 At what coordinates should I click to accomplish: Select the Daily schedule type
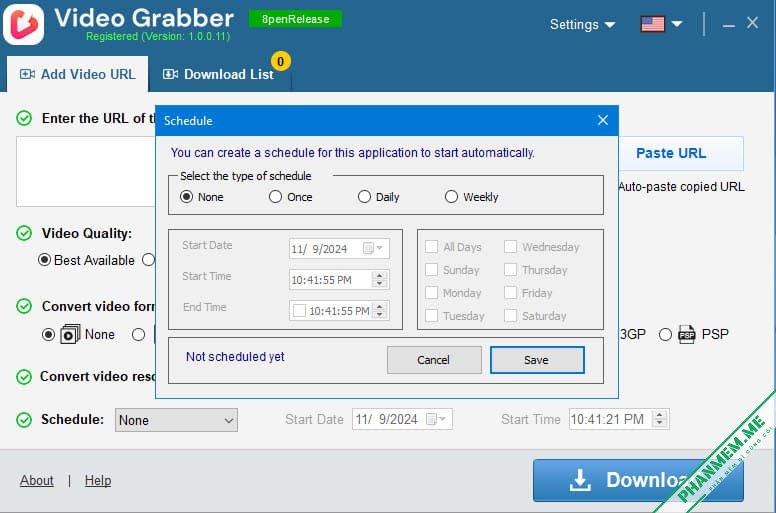tap(364, 196)
